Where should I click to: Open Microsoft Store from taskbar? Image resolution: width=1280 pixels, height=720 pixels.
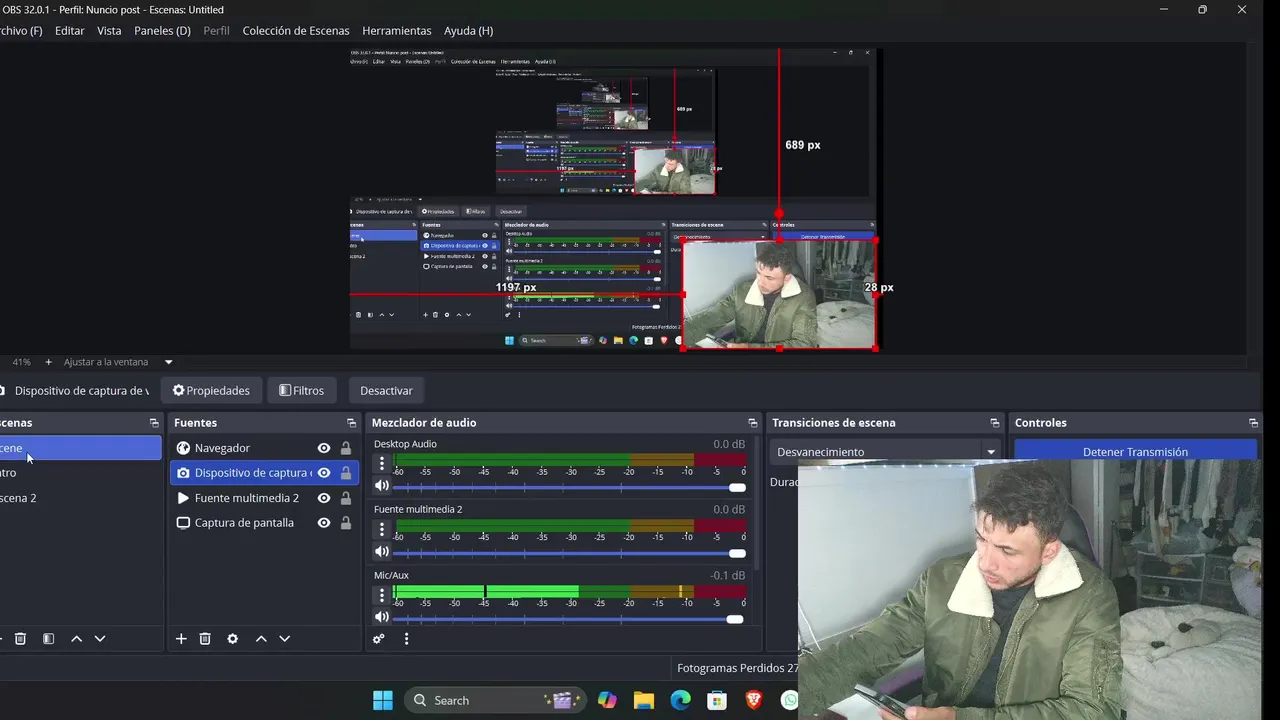tap(717, 700)
